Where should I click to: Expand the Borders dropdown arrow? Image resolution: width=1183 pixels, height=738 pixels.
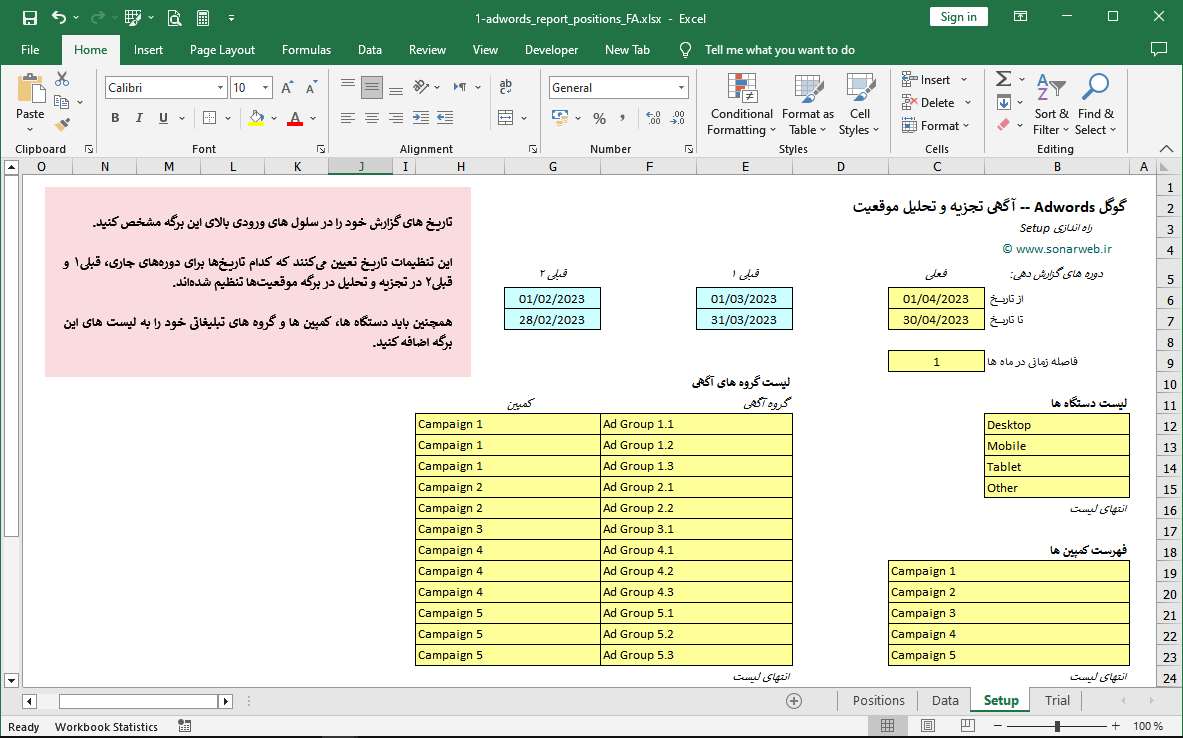coord(229,118)
